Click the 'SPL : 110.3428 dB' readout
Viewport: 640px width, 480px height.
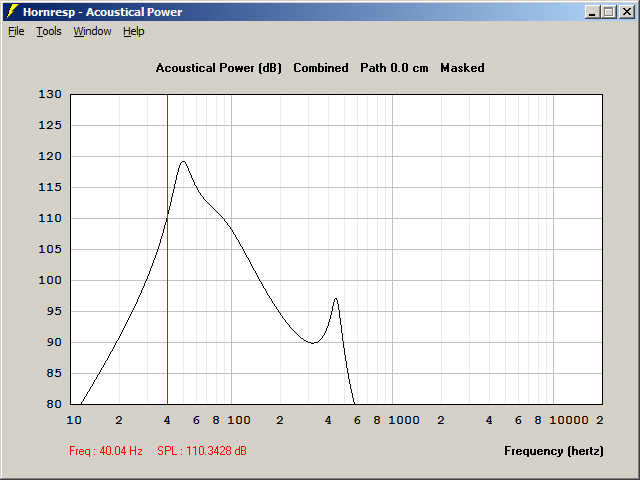202,451
